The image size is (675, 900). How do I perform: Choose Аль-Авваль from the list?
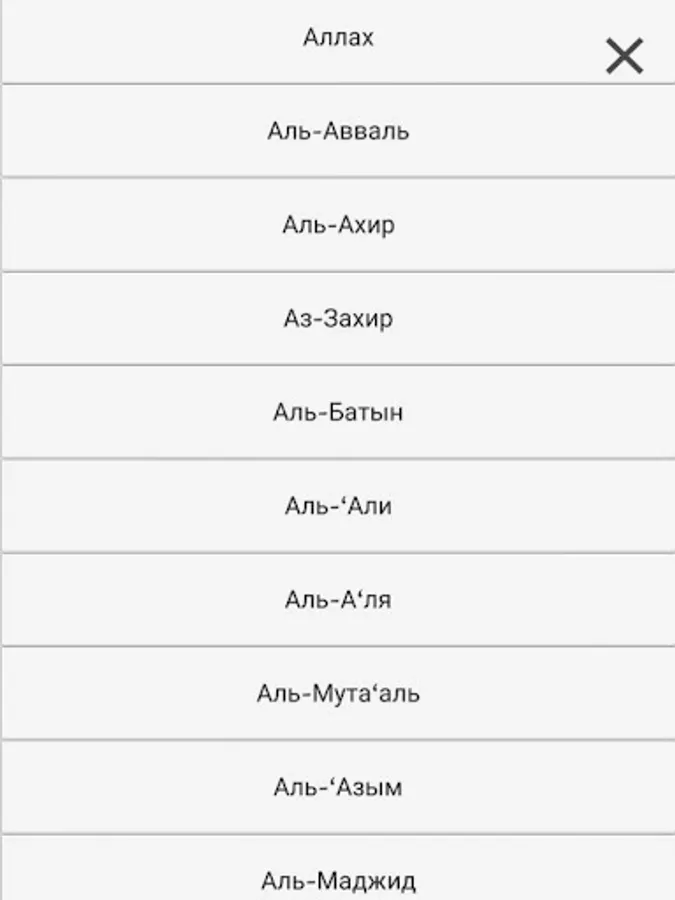click(338, 131)
